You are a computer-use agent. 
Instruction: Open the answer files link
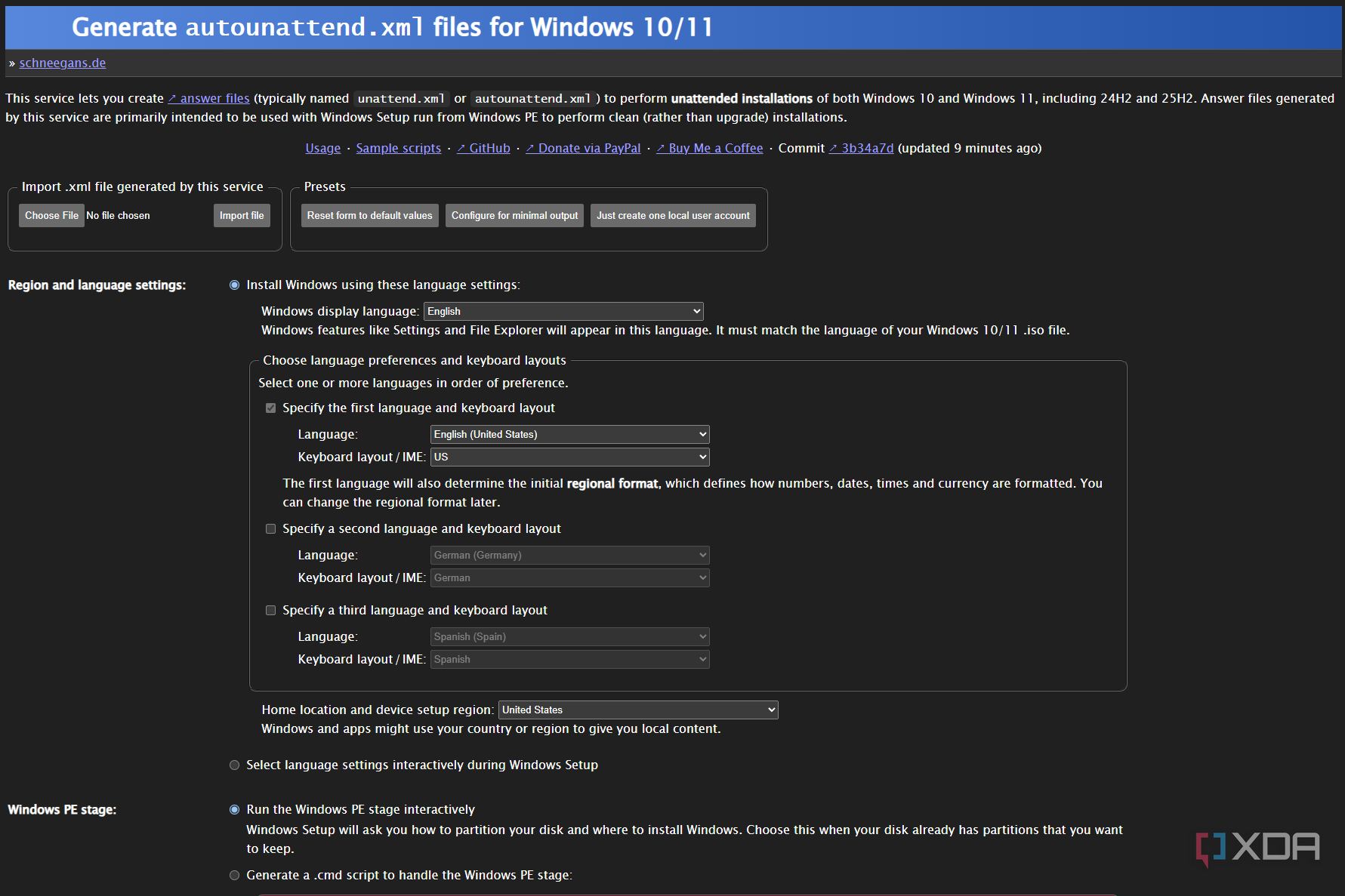point(208,98)
